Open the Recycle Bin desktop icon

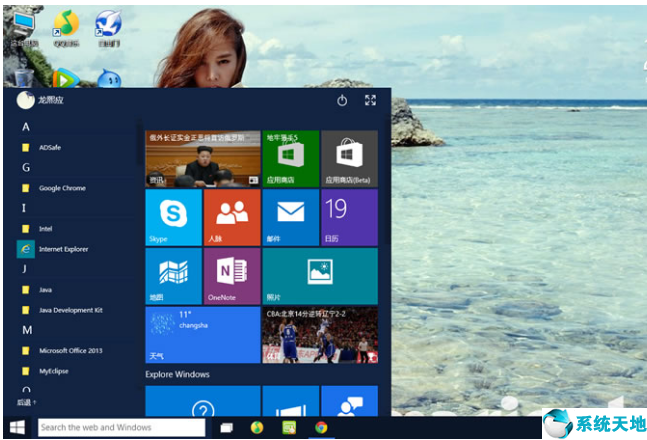point(24,78)
